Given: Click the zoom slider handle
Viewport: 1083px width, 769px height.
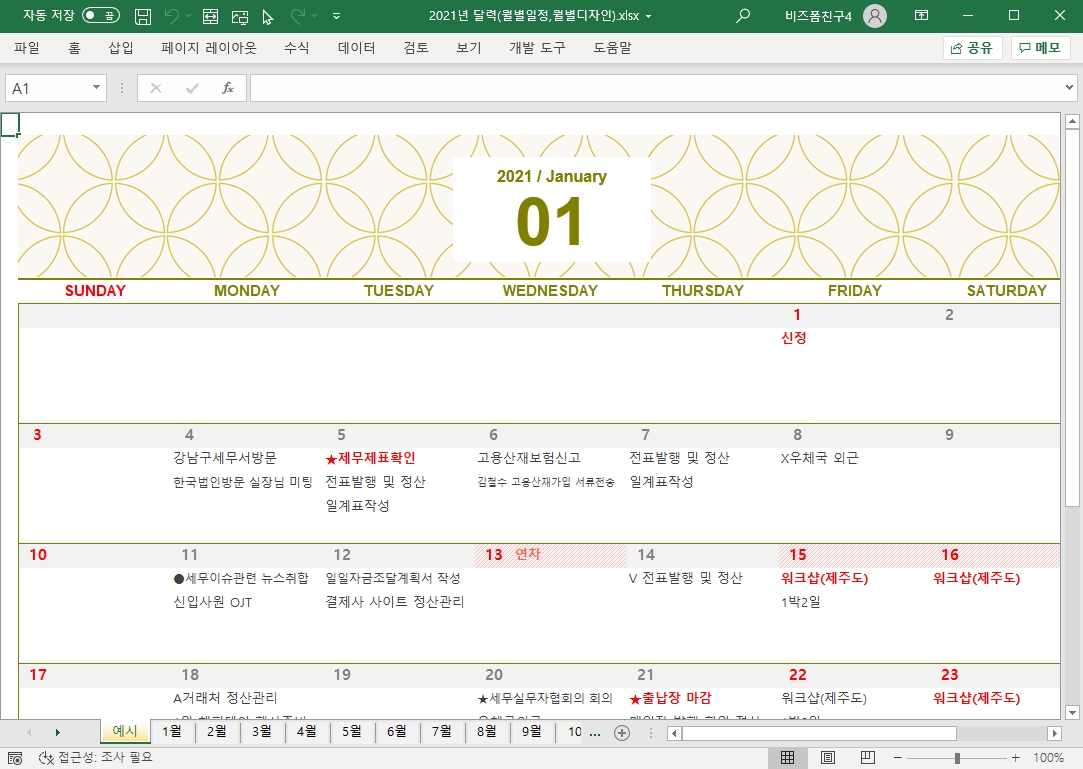Looking at the screenshot, I should click(x=957, y=758).
